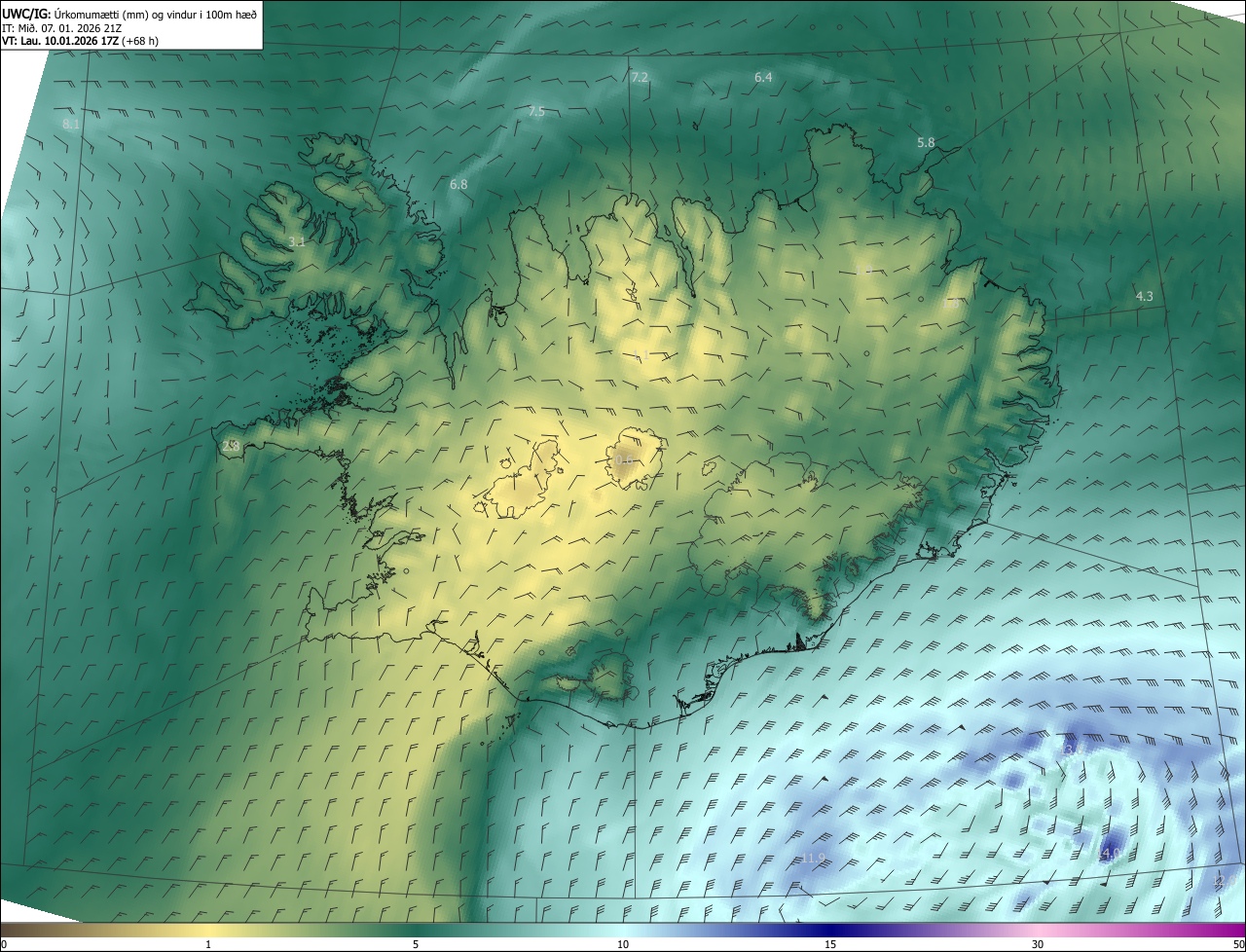The image size is (1246, 952).
Task: Click the 6.8 precipitation value label
Action: click(458, 184)
